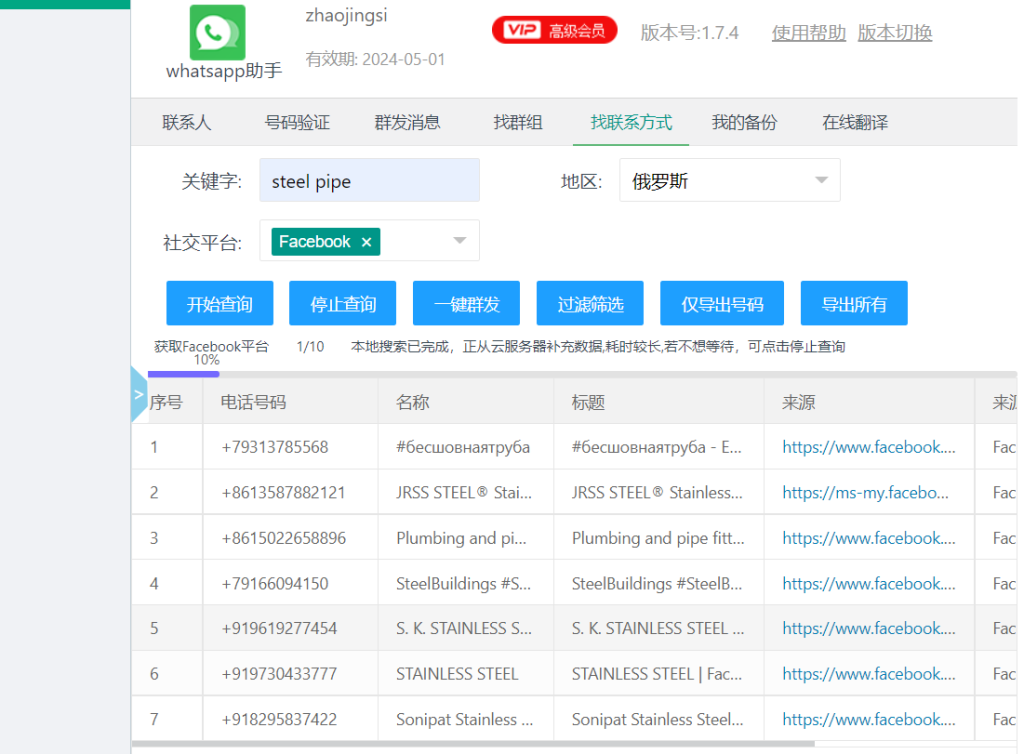
Task: Click the query progress bar
Action: 183,374
